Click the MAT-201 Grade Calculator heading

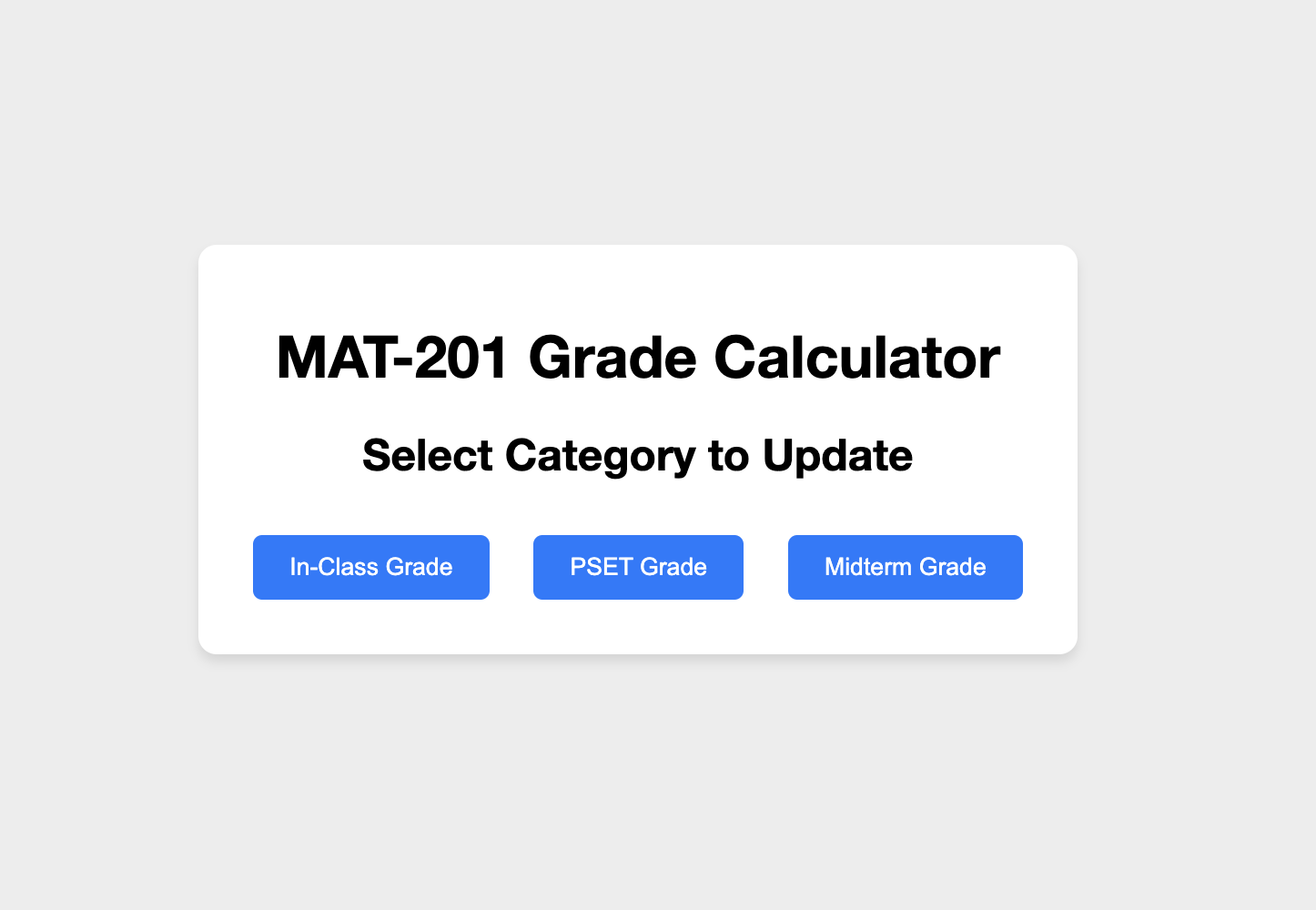(x=637, y=357)
